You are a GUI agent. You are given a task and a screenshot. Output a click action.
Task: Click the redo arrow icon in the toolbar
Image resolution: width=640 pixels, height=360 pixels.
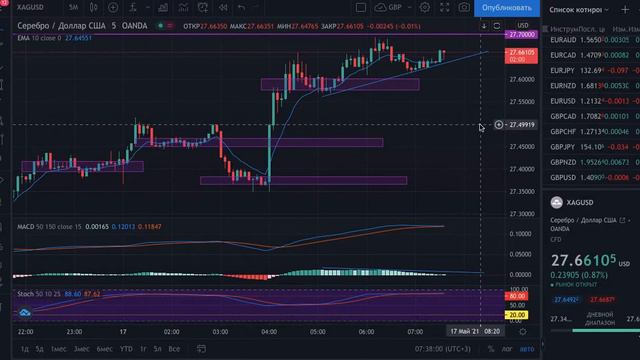256,7
